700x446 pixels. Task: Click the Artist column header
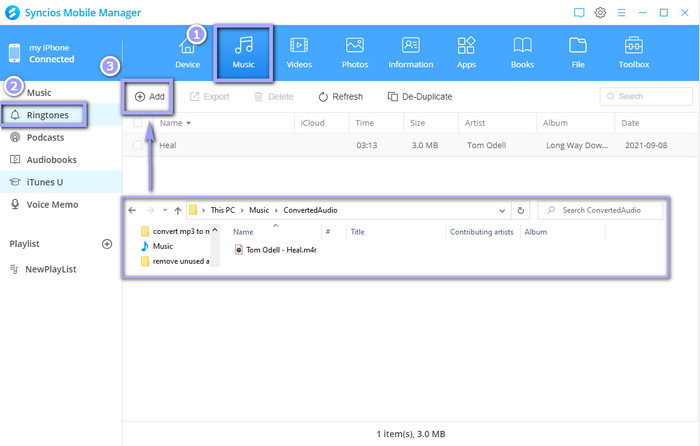click(475, 123)
